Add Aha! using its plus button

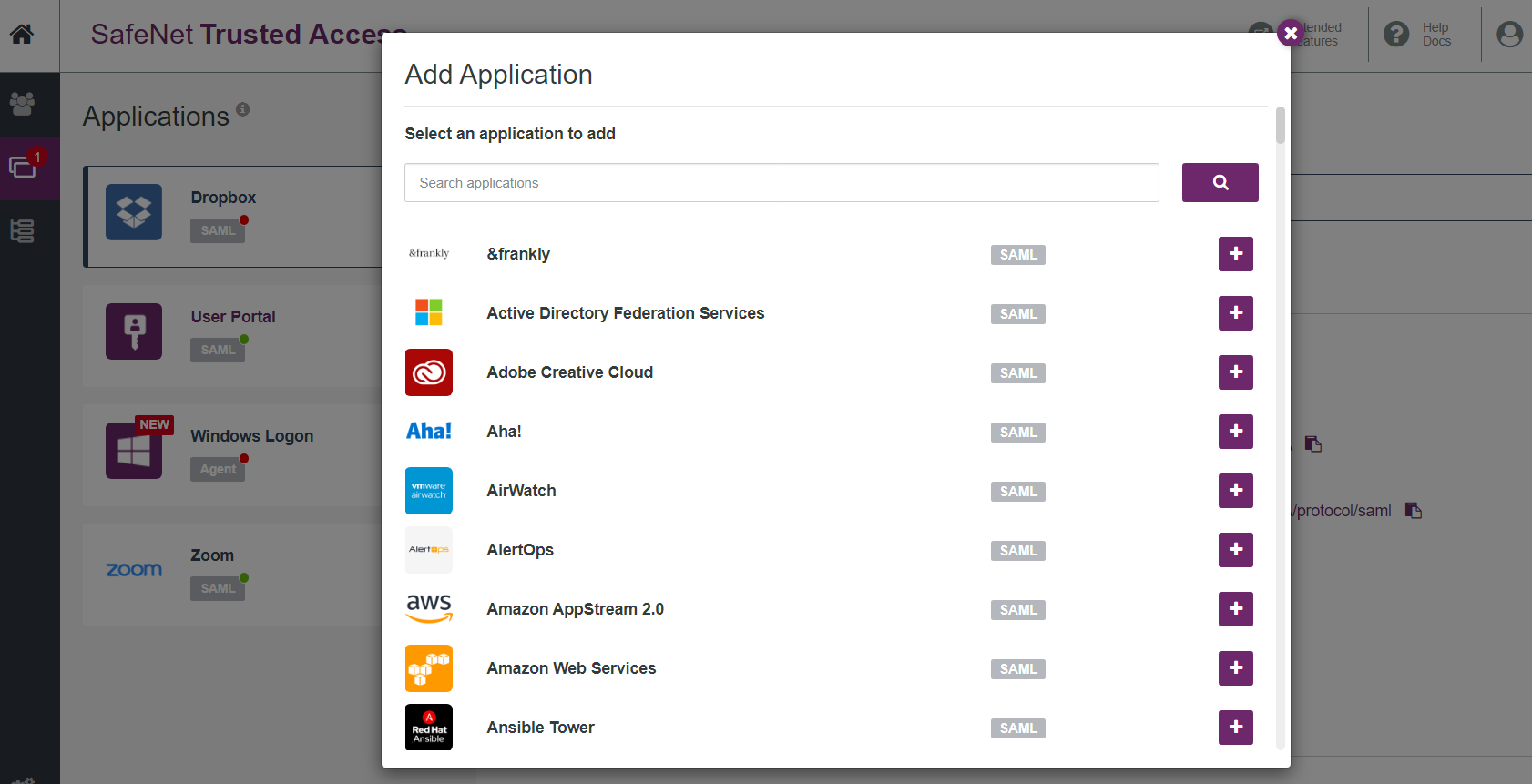click(x=1235, y=432)
